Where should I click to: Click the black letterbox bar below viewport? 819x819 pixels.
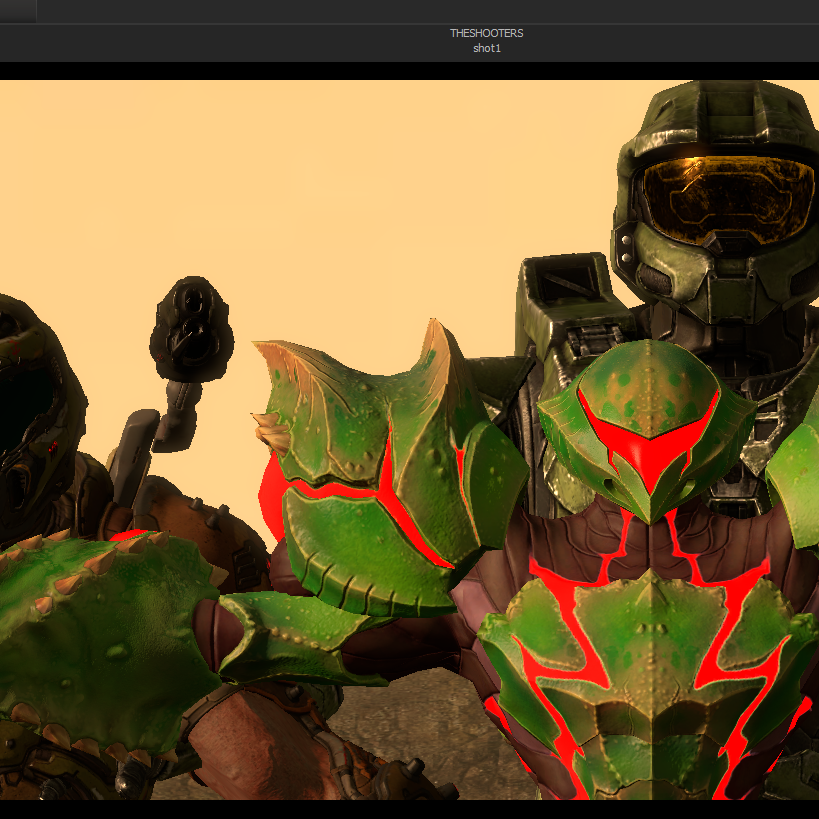click(409, 809)
